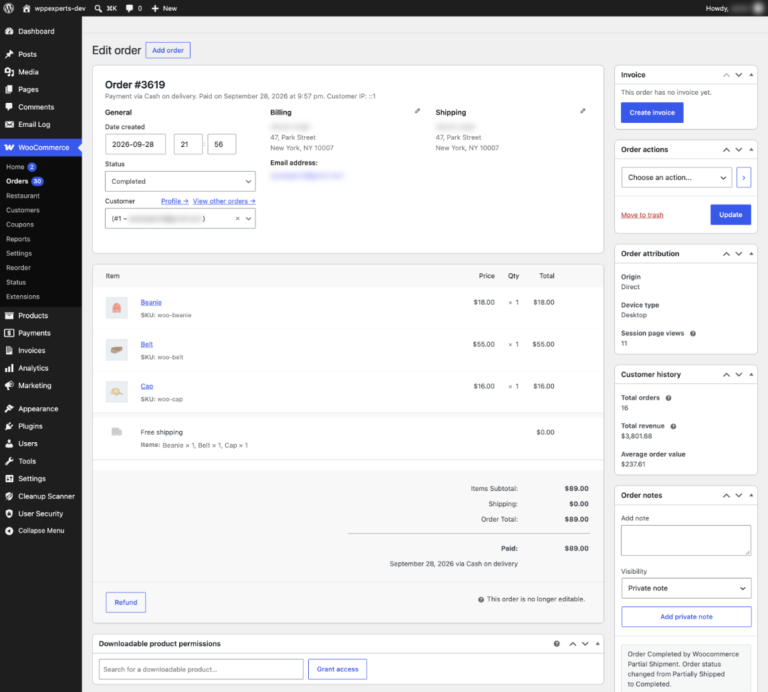This screenshot has width=768, height=692.
Task: Click the Total revenue help icon
Action: coord(673,426)
